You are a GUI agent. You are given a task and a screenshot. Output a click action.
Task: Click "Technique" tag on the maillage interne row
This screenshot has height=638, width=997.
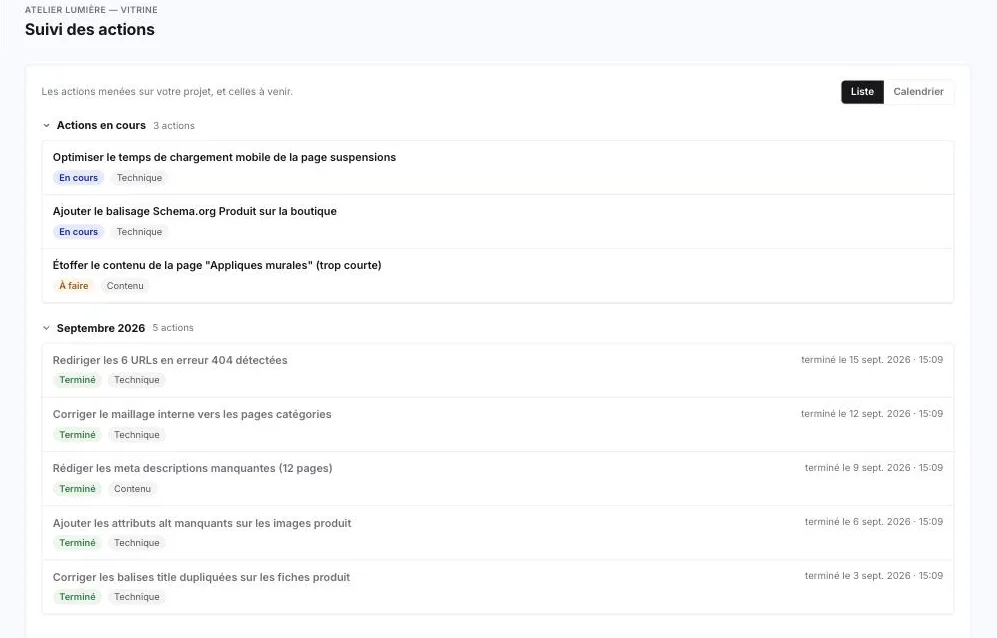point(137,435)
